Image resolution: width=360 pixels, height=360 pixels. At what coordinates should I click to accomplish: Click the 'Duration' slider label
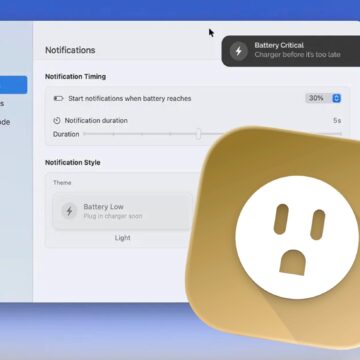pyautogui.click(x=66, y=134)
